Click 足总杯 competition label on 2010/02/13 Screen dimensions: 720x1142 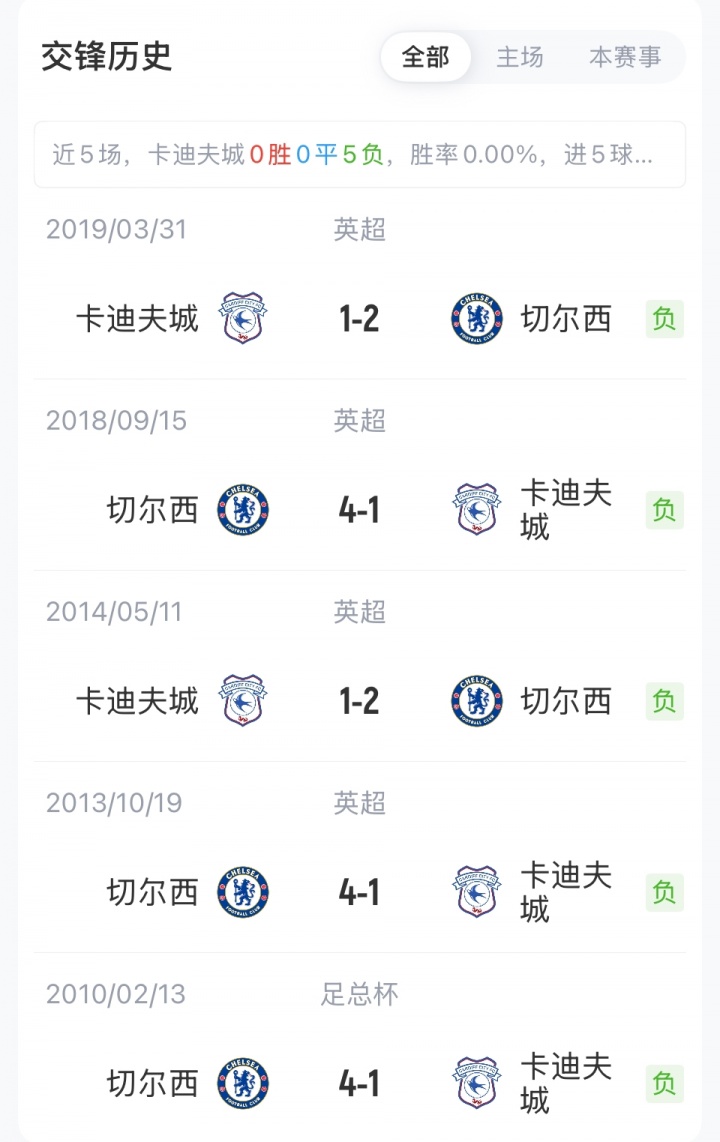359,994
